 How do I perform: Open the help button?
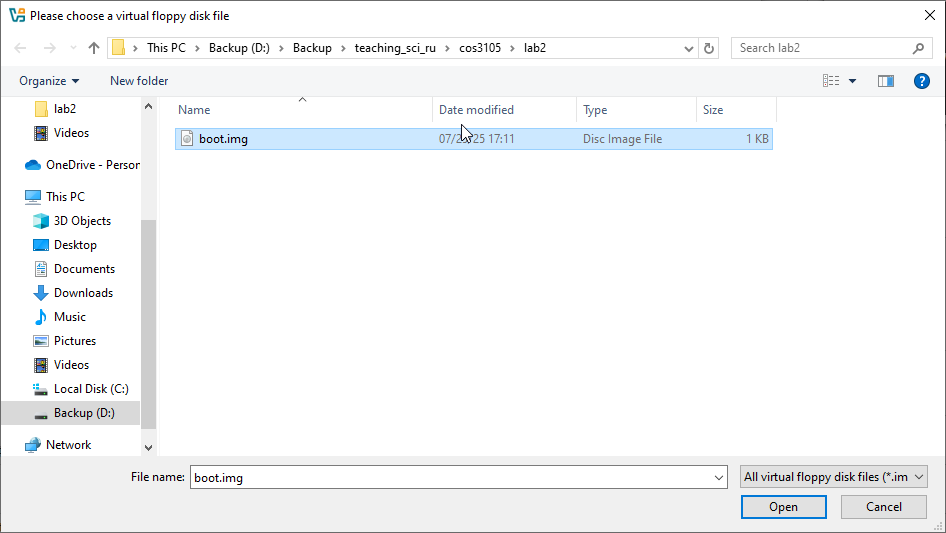[x=922, y=81]
